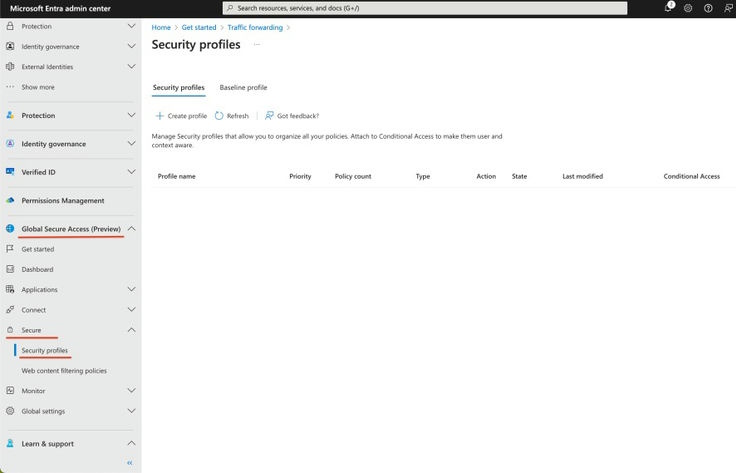Click the help question mark icon
736x473 pixels.
pyautogui.click(x=708, y=8)
